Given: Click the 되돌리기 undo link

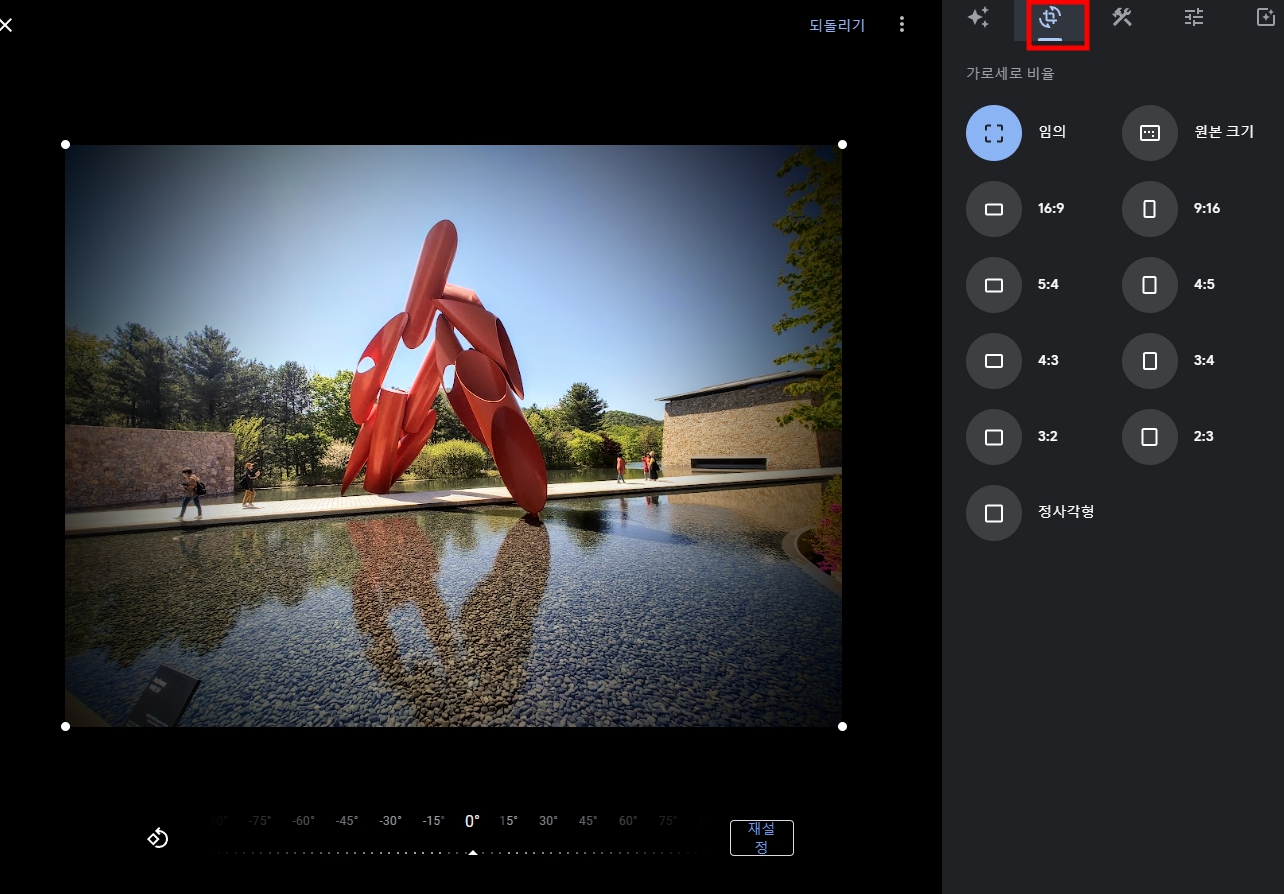Looking at the screenshot, I should [x=837, y=25].
